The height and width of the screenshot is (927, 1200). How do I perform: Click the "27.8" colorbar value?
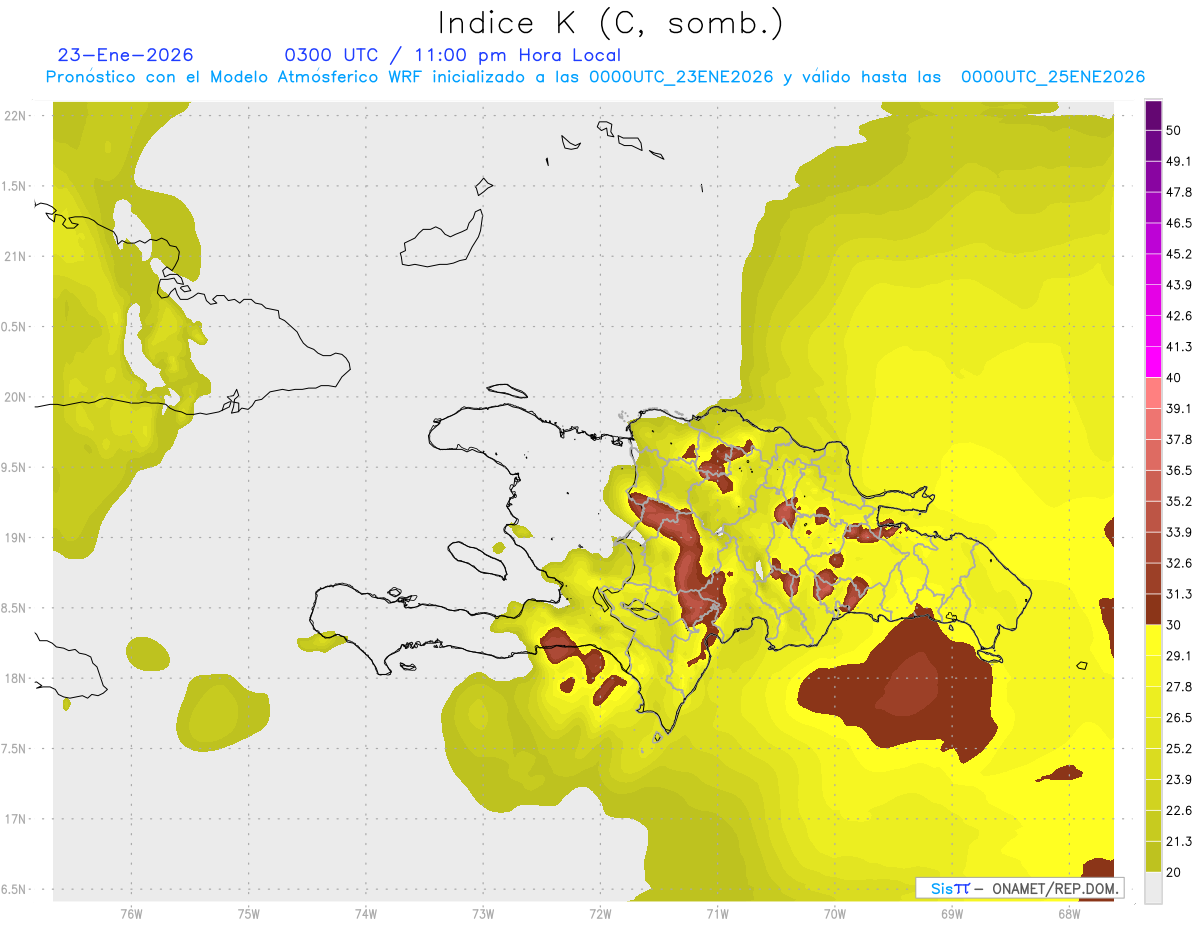pos(1179,687)
